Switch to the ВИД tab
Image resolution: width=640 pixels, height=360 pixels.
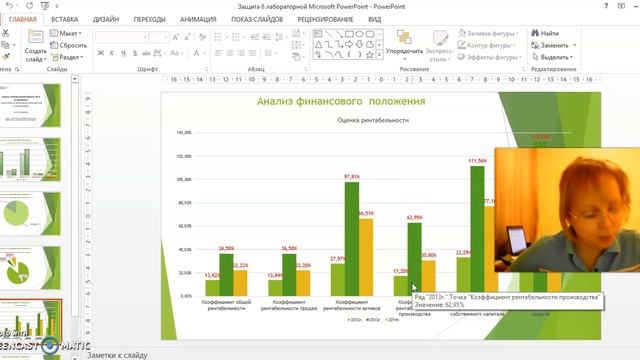pyautogui.click(x=374, y=19)
